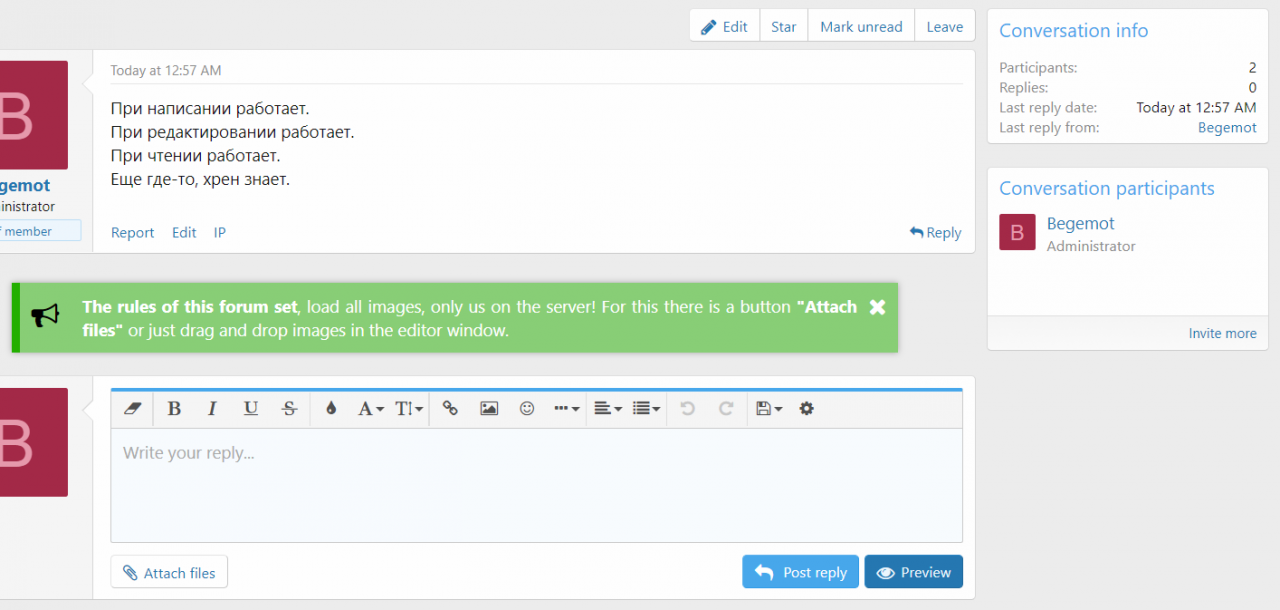Click the insert link icon

click(x=450, y=408)
